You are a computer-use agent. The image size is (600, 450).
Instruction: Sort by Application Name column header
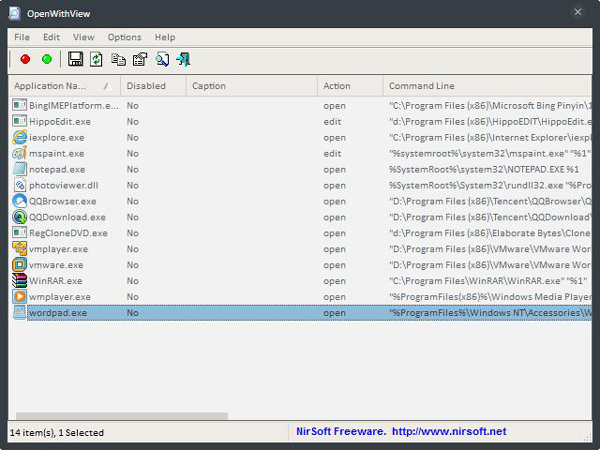64,86
